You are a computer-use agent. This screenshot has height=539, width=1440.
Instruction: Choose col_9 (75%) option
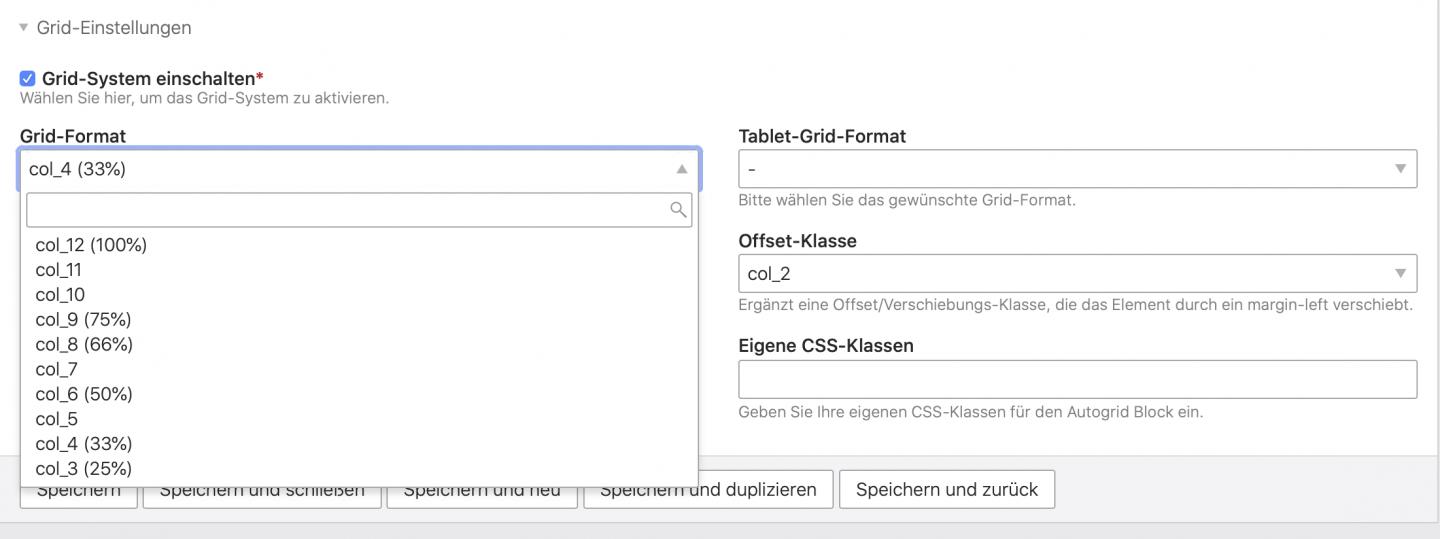pyautogui.click(x=83, y=320)
